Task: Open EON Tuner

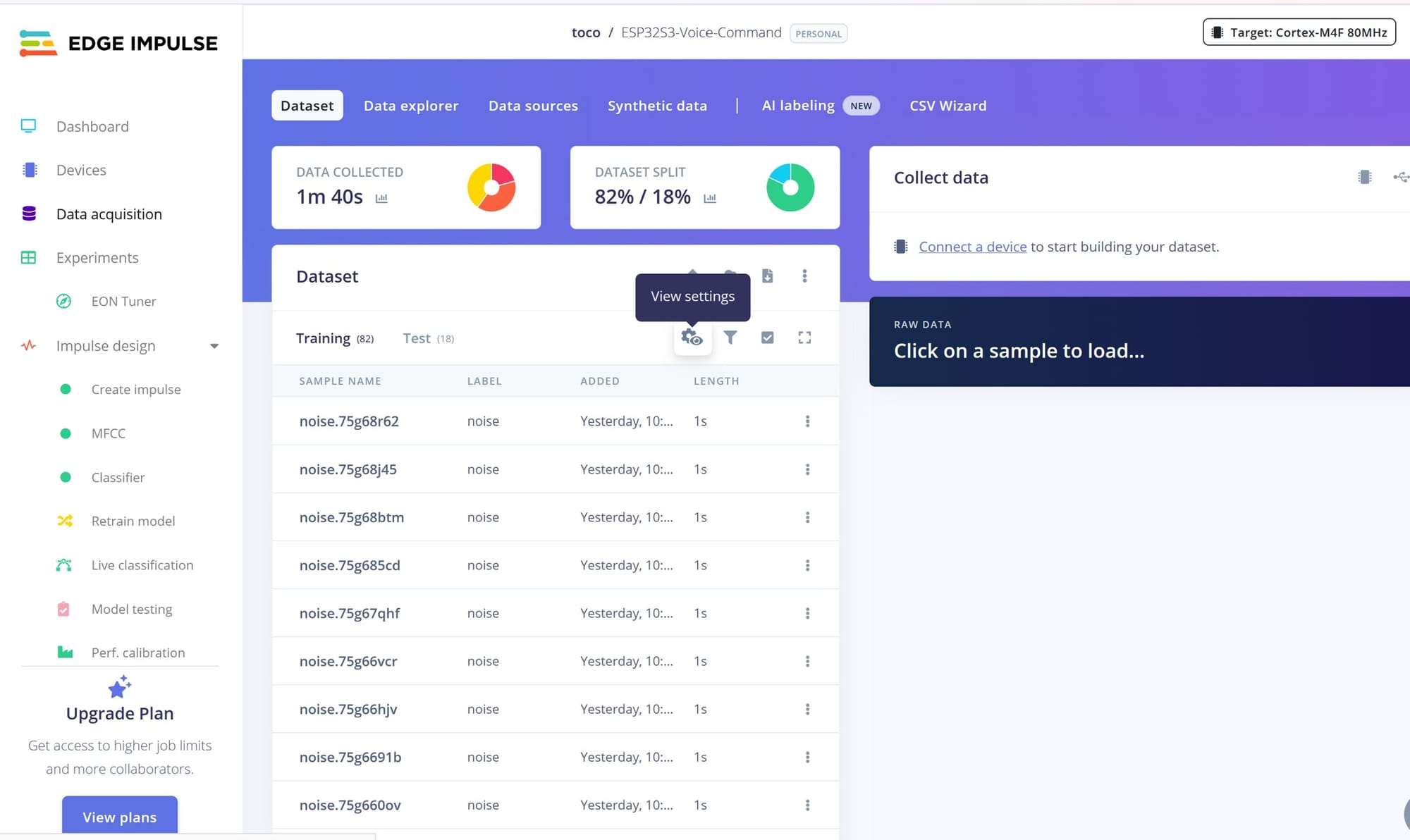Action: coord(123,302)
